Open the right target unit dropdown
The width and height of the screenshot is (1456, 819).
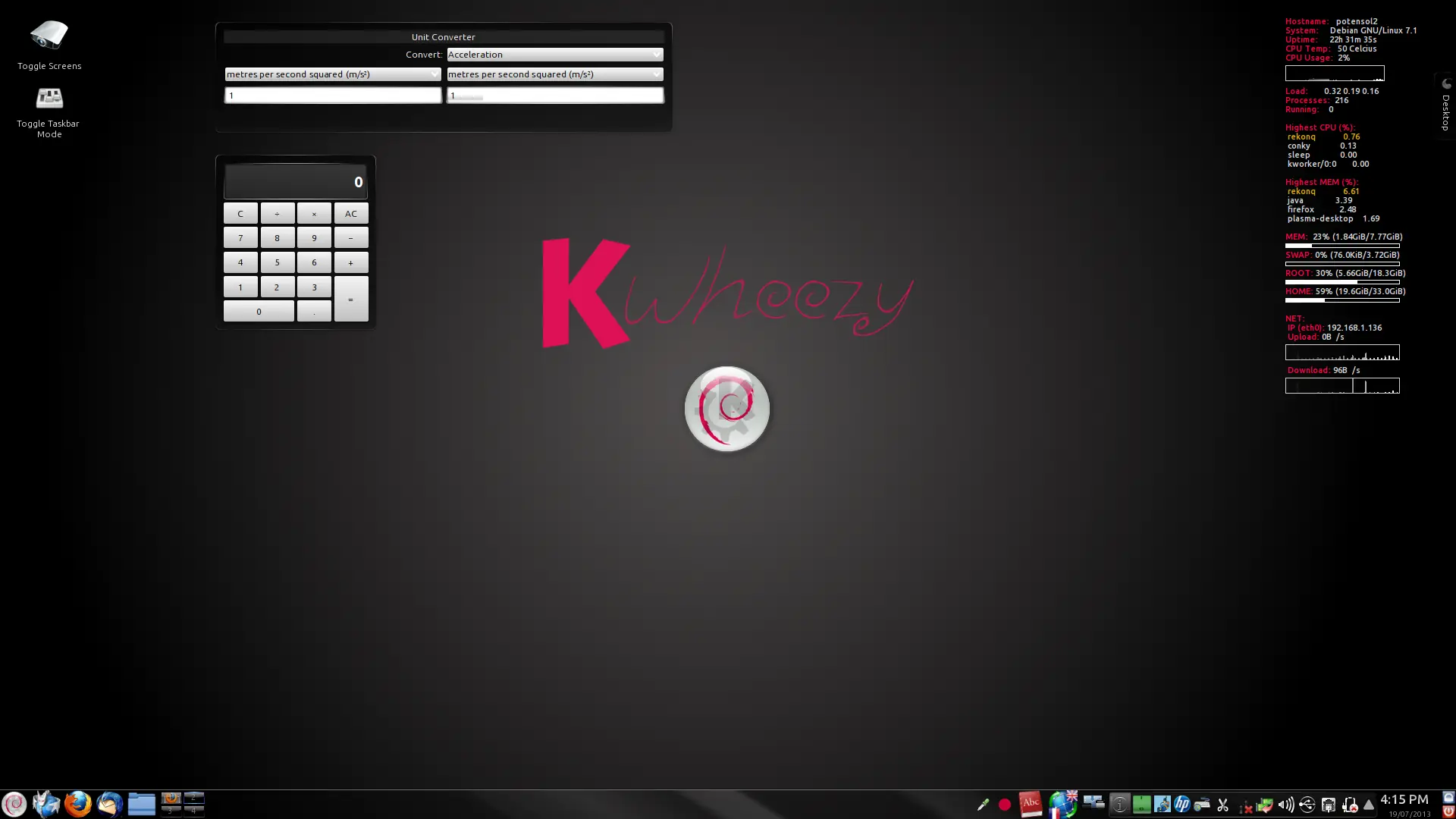click(x=554, y=74)
